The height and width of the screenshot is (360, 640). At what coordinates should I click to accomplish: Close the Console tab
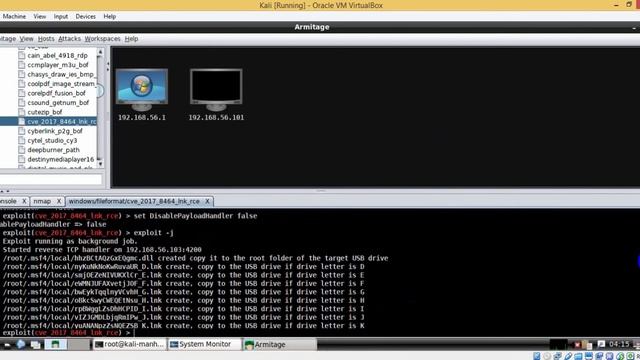[x=24, y=201]
